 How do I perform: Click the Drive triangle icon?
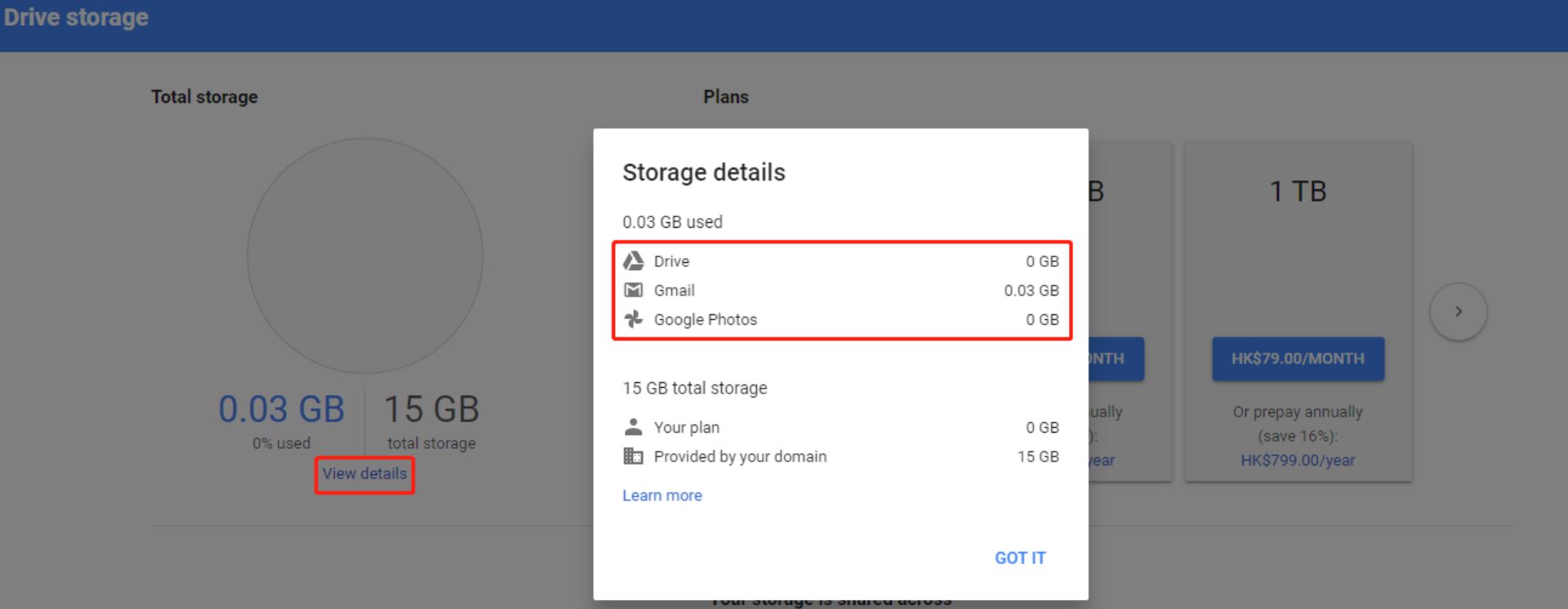[634, 261]
